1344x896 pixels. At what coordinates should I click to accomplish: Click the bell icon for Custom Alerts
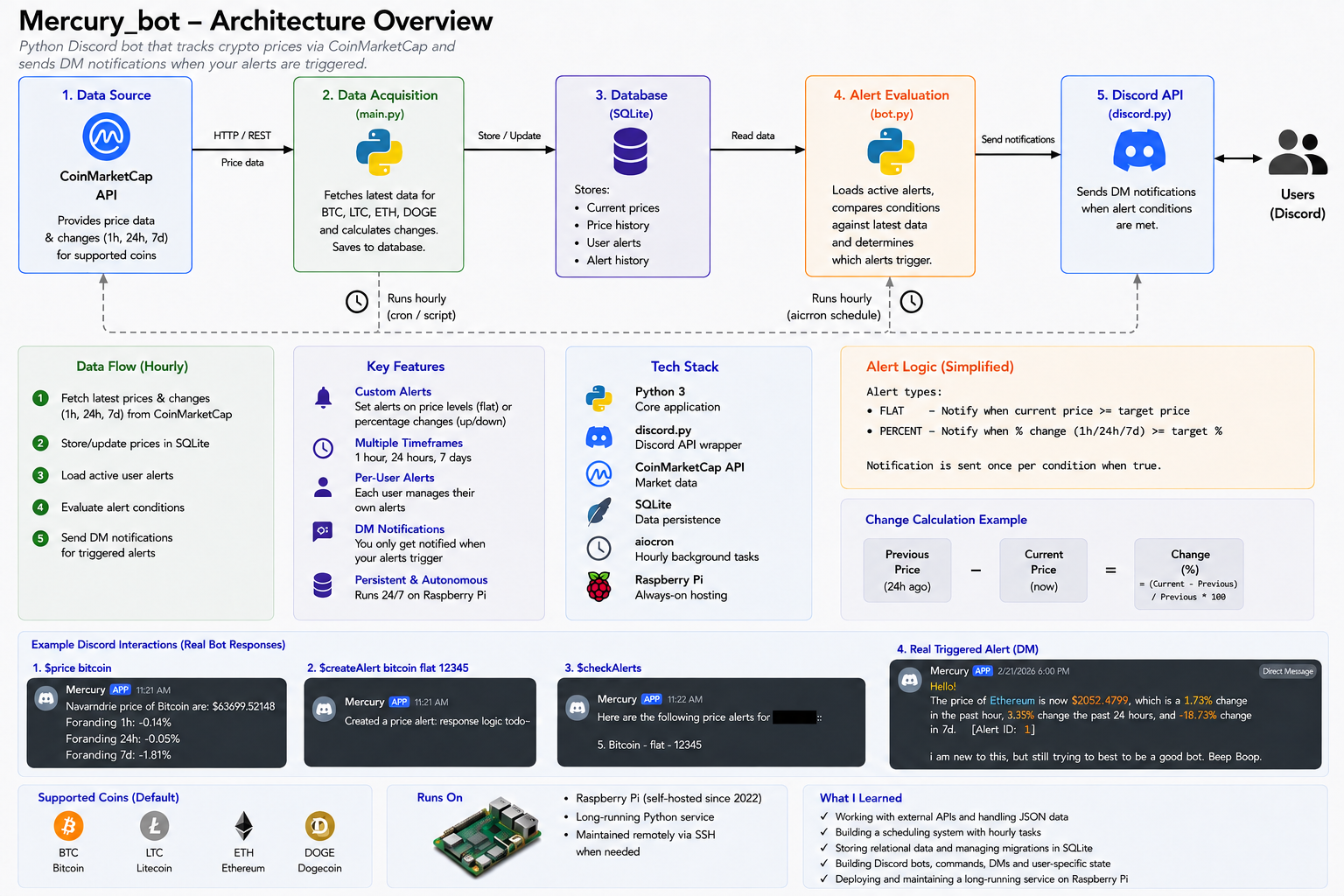coord(323,397)
